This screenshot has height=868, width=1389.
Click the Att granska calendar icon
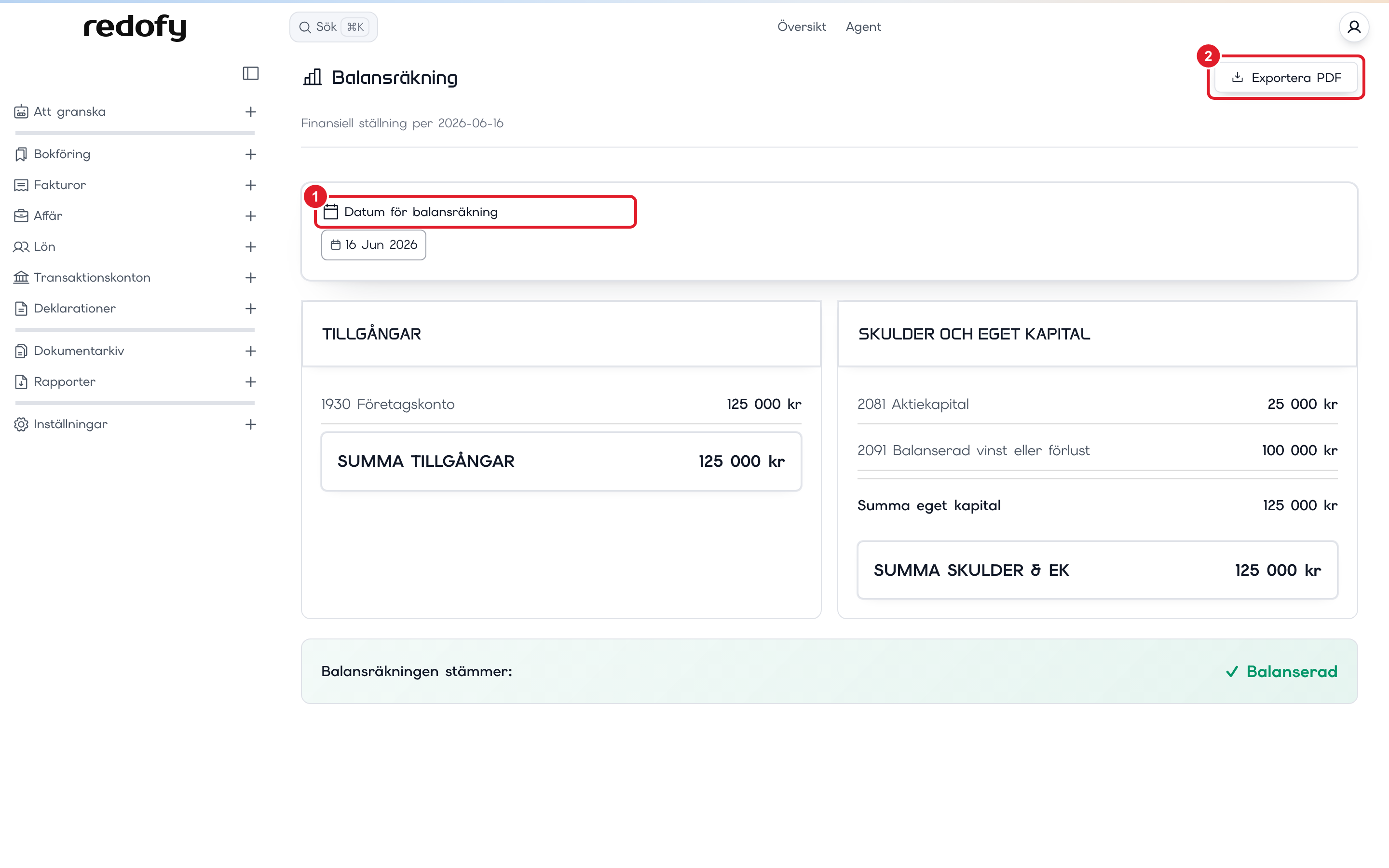[21, 111]
